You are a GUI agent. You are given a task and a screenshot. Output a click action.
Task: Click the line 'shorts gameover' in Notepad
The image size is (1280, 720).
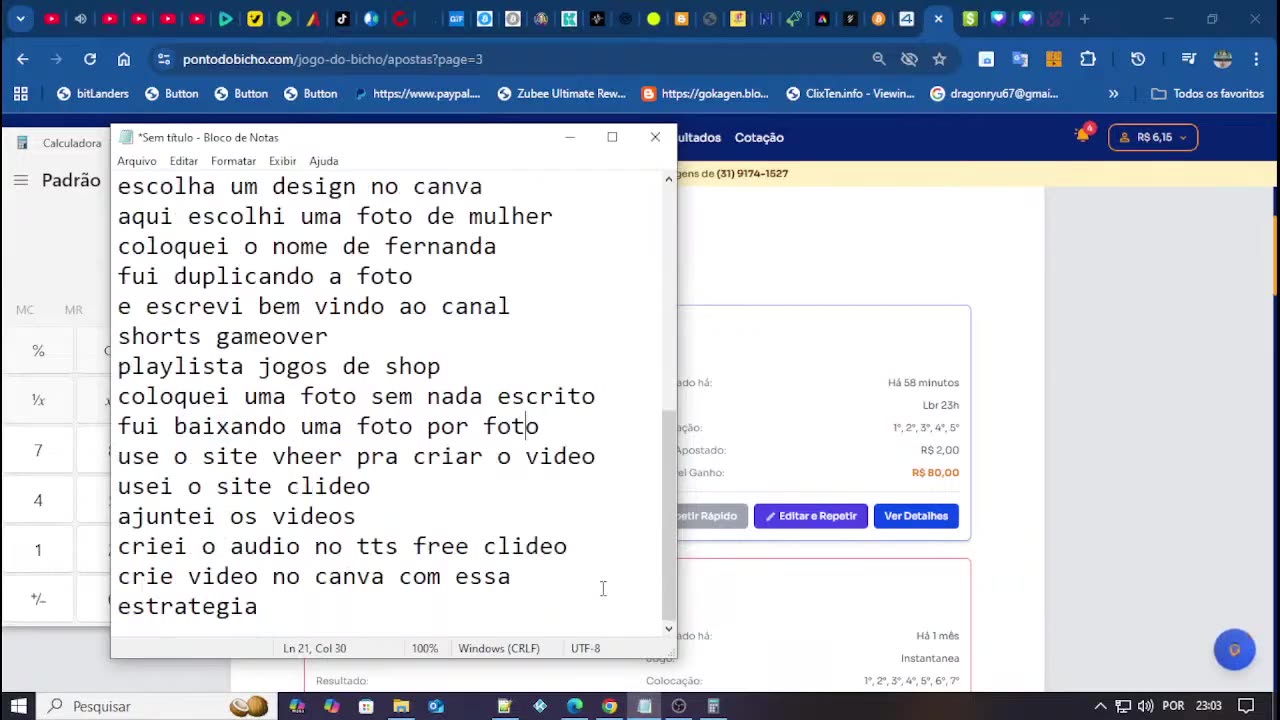coord(223,336)
